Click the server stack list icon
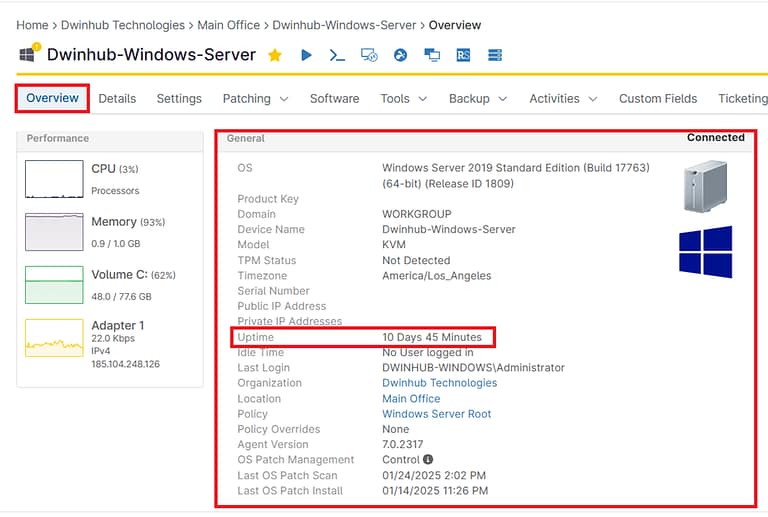 point(495,55)
